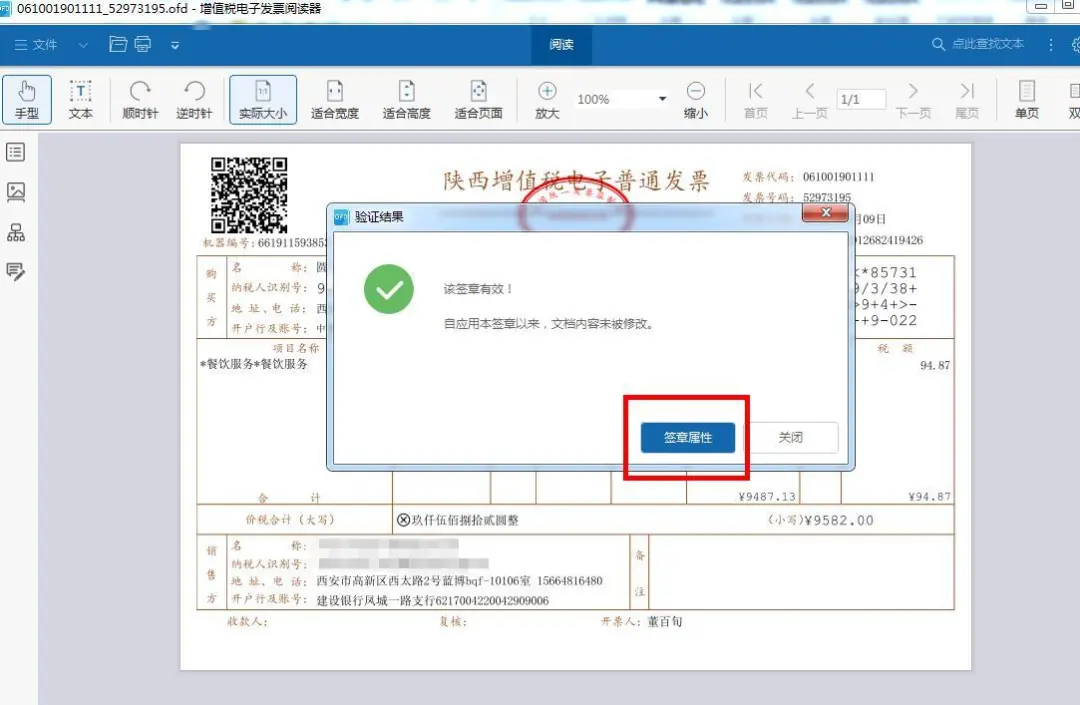Rotate the page clockwise with 顺时针

[137, 98]
